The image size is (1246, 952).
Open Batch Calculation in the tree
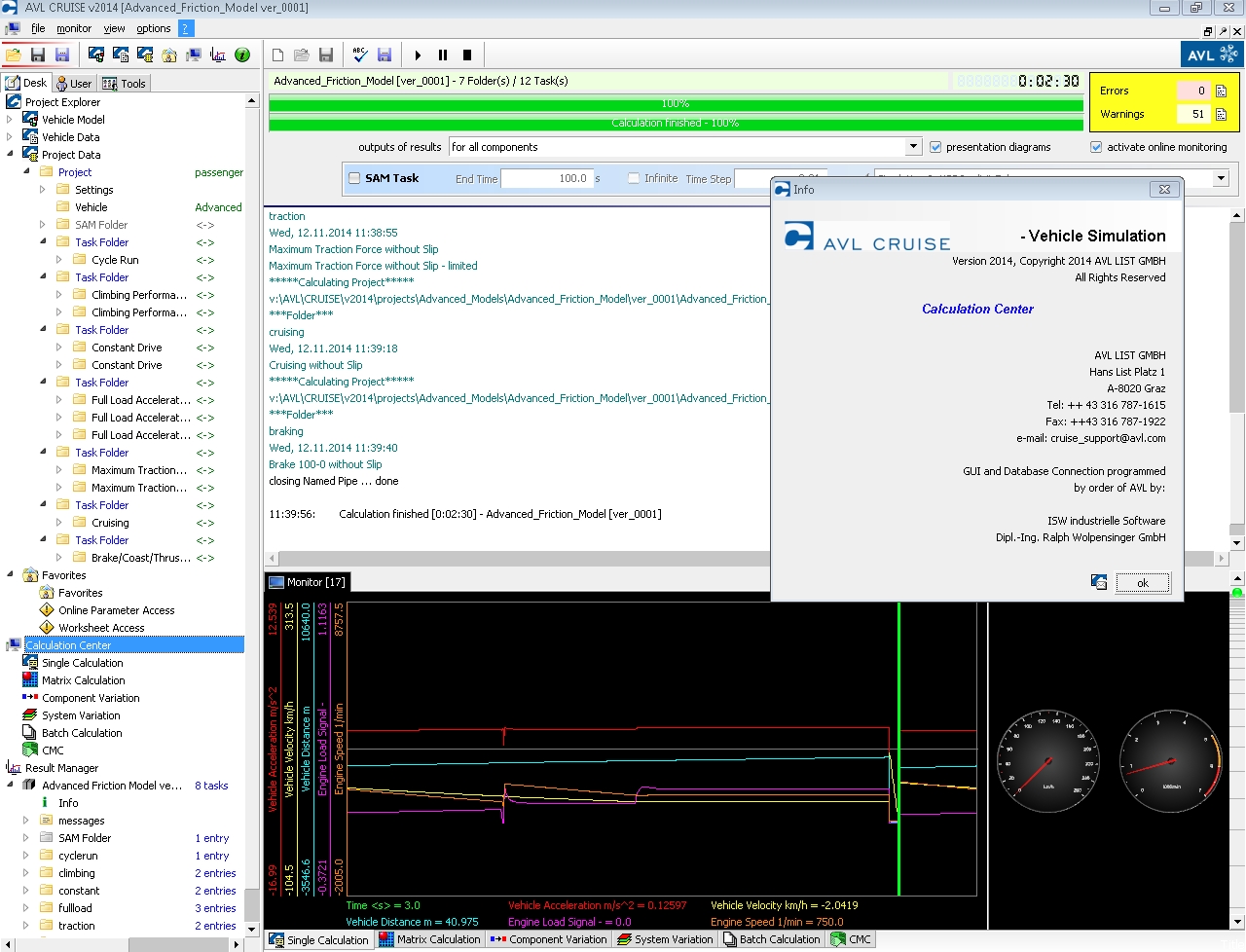(x=82, y=733)
